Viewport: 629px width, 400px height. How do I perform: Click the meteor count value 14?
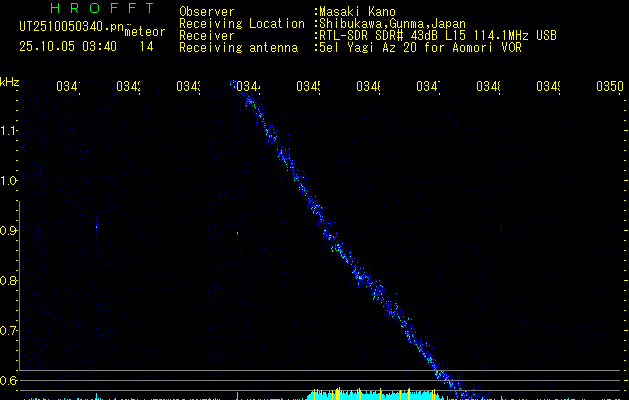coord(146,47)
